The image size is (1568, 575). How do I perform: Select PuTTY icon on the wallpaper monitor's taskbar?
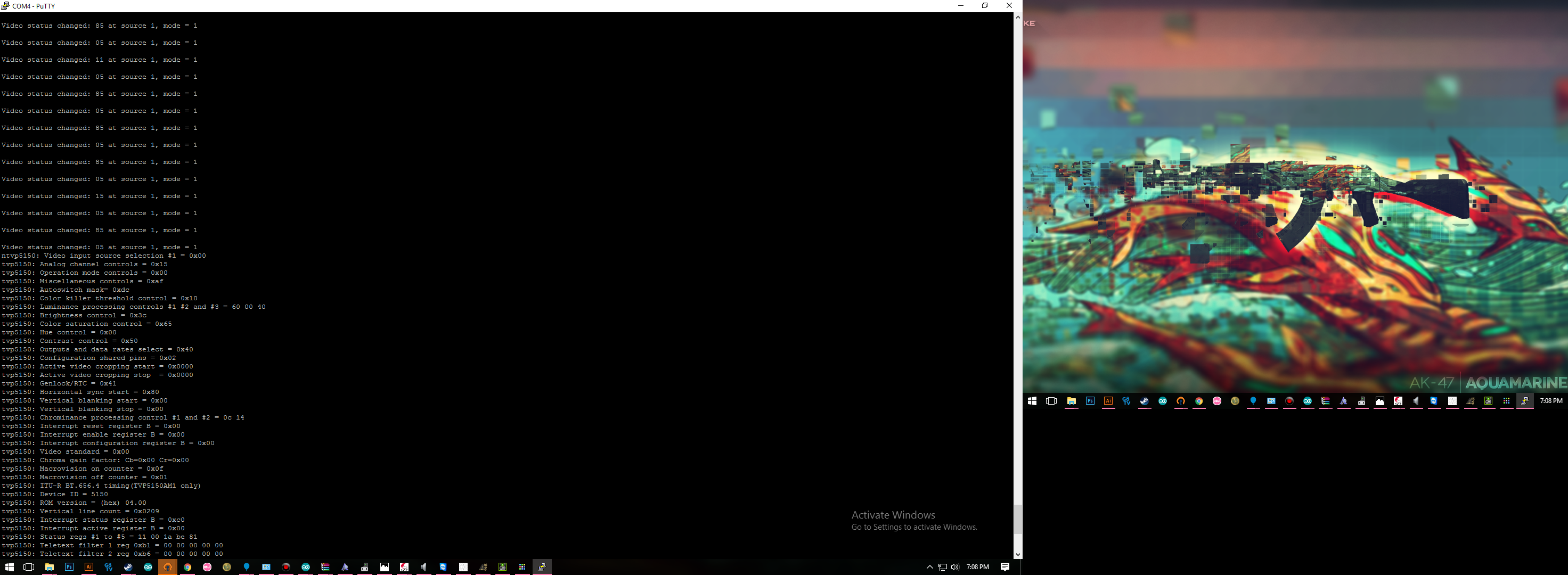point(1525,401)
